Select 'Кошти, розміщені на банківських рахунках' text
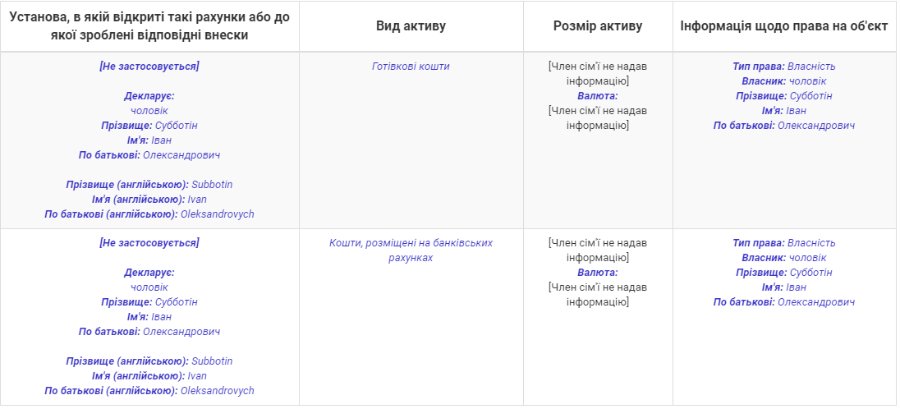 tap(410, 250)
